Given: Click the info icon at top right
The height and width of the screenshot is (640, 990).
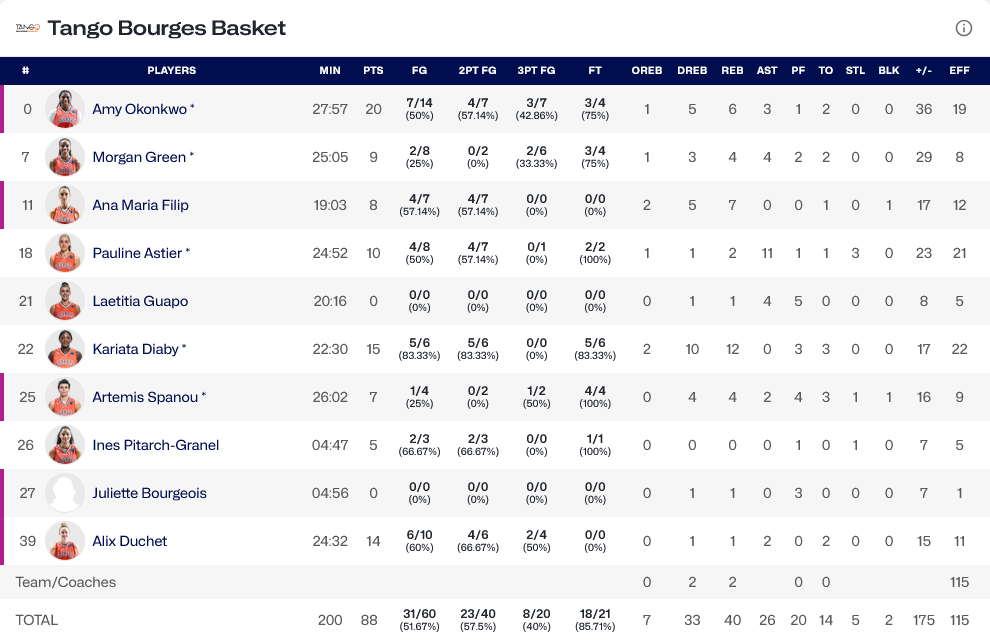Looking at the screenshot, I should (x=964, y=28).
